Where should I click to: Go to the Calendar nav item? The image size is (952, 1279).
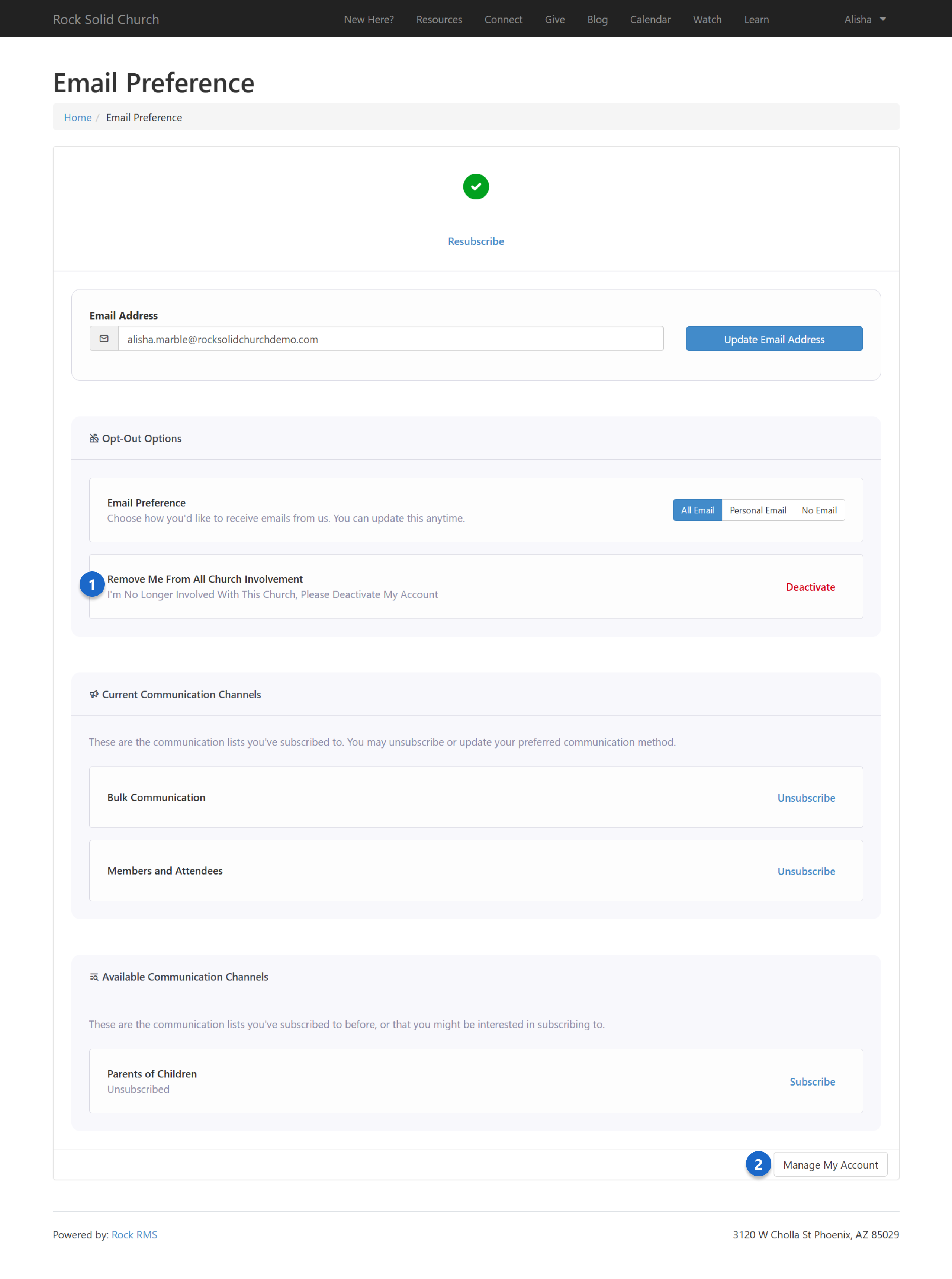coord(650,20)
